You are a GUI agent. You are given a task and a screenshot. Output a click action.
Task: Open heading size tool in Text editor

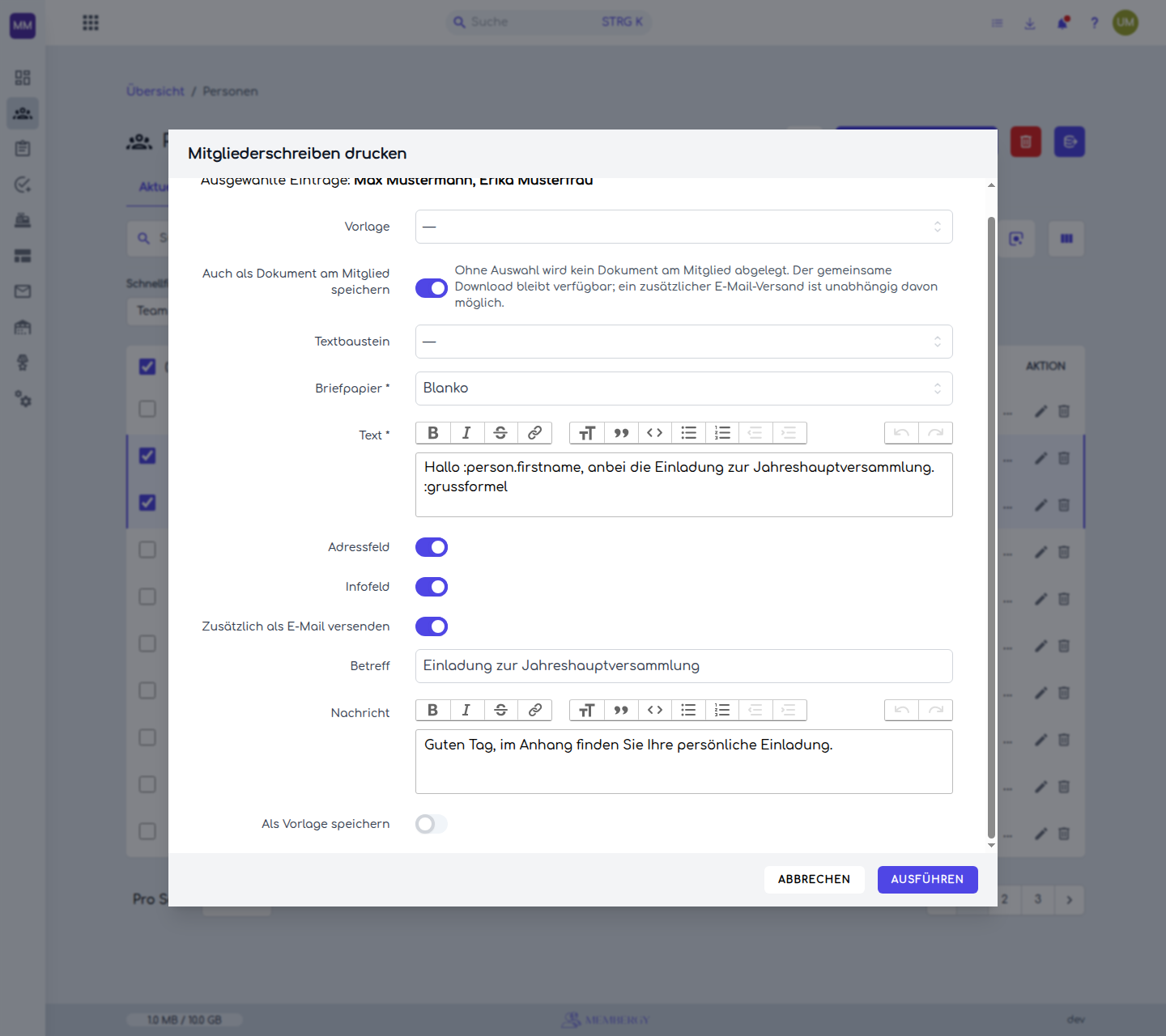coord(587,433)
